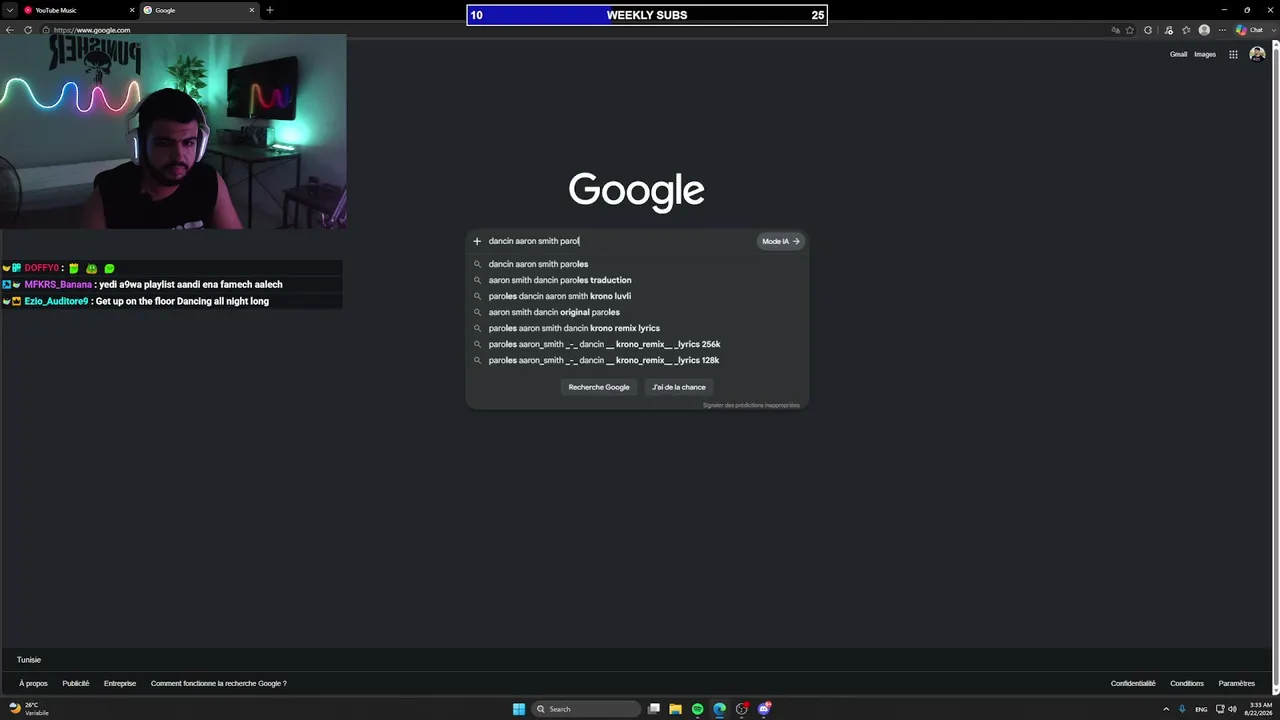This screenshot has height=720, width=1280.
Task: Select suggestion ending in "krono remix lyrics"
Action: (x=637, y=328)
